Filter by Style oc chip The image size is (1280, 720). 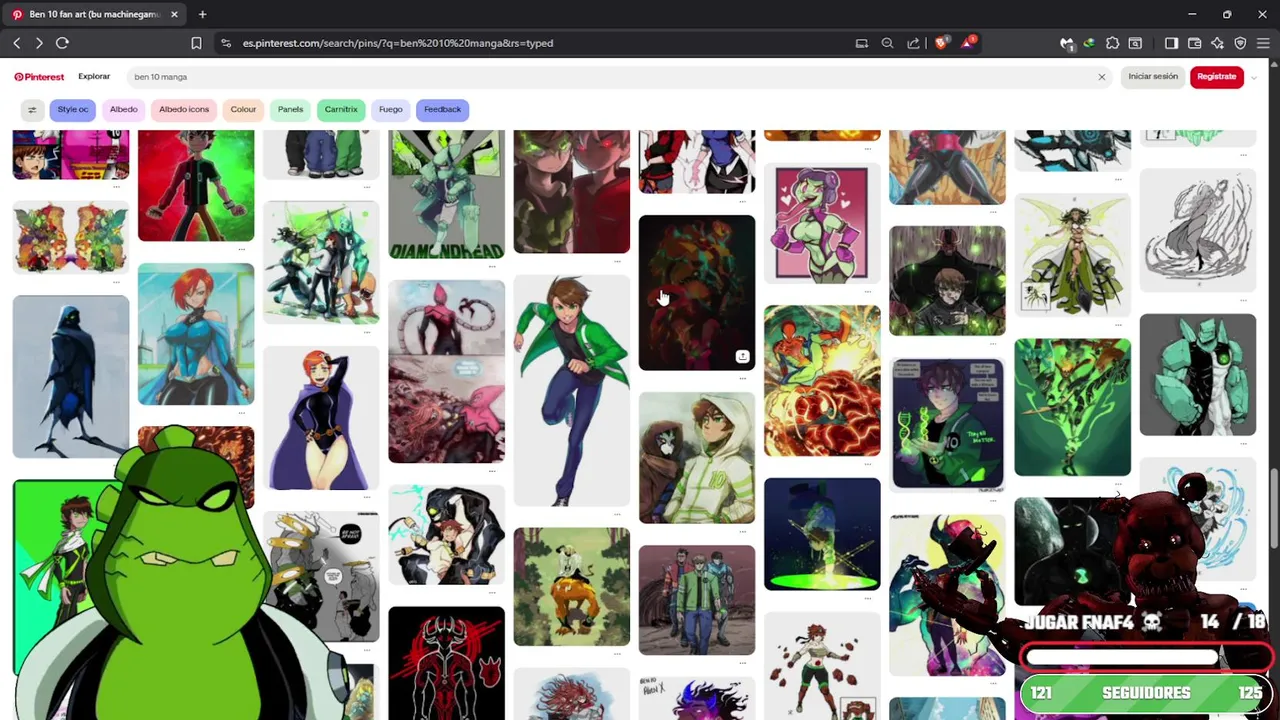point(72,110)
